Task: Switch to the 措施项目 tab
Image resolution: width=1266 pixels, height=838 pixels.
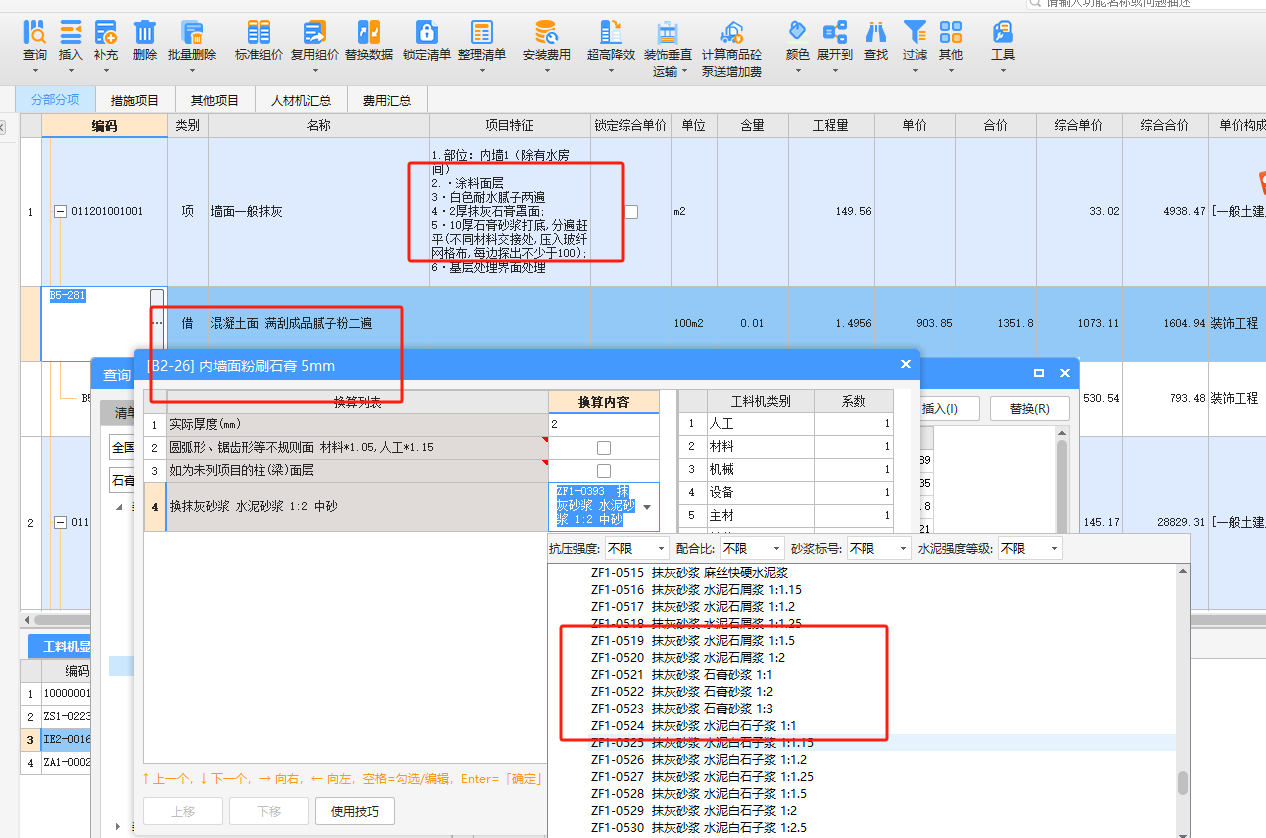Action: click(x=135, y=100)
